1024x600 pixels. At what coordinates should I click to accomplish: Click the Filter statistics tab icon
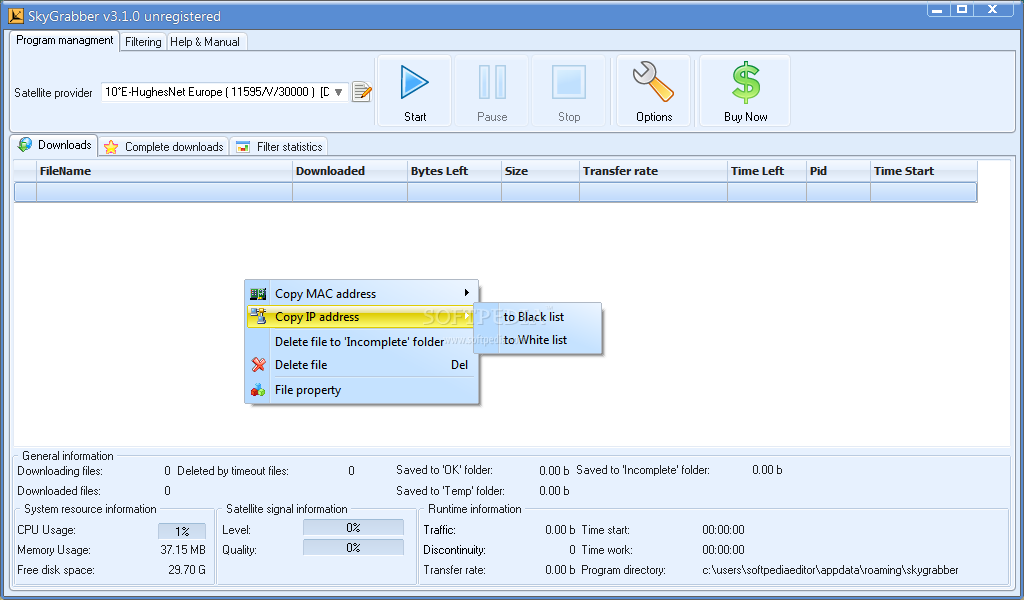coord(243,147)
